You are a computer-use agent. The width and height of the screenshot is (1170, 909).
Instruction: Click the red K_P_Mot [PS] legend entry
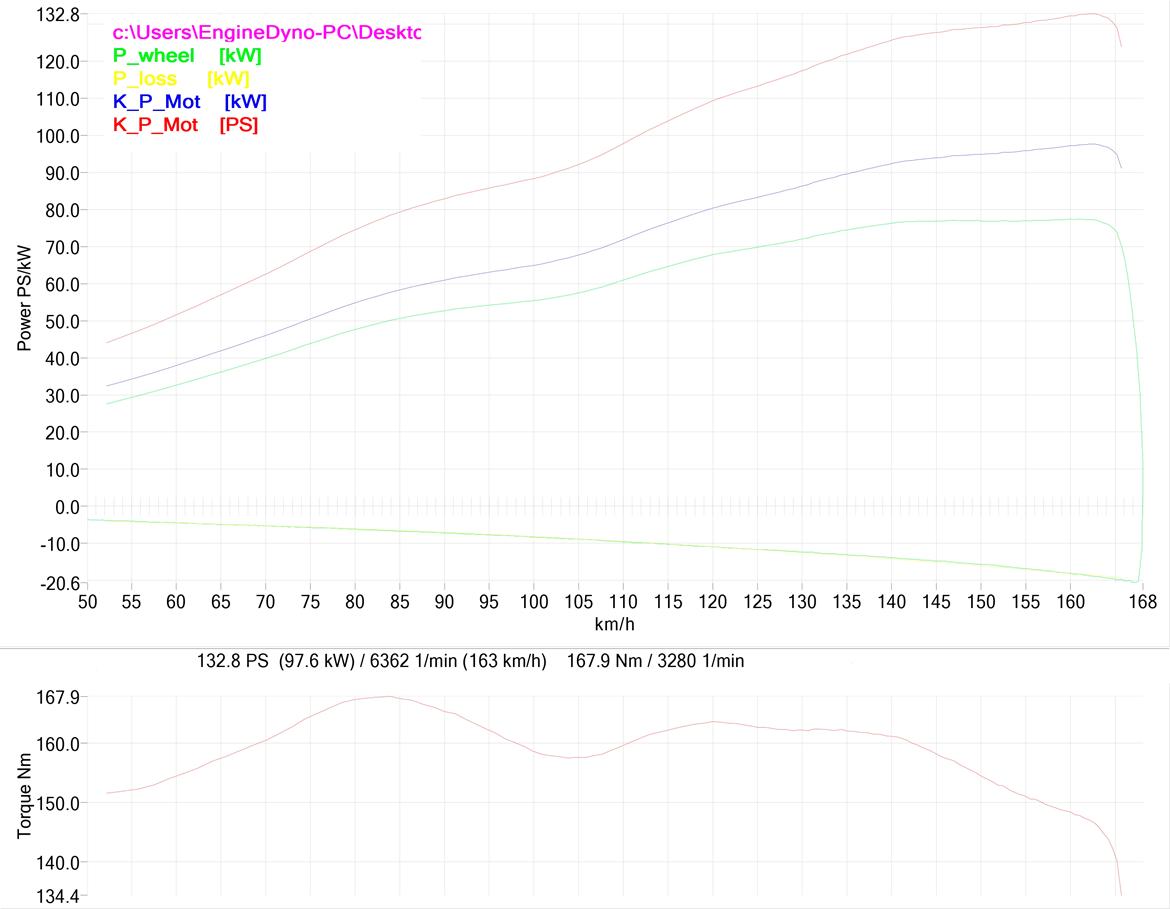185,125
